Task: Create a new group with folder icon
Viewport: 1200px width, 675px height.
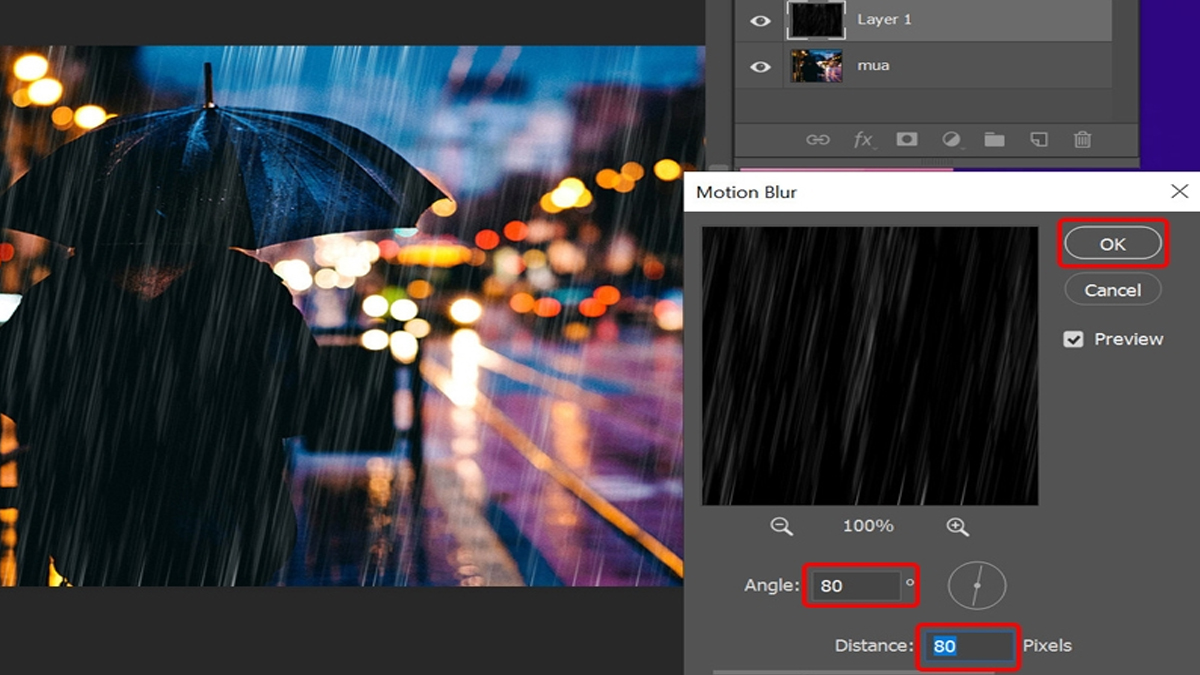Action: [994, 140]
